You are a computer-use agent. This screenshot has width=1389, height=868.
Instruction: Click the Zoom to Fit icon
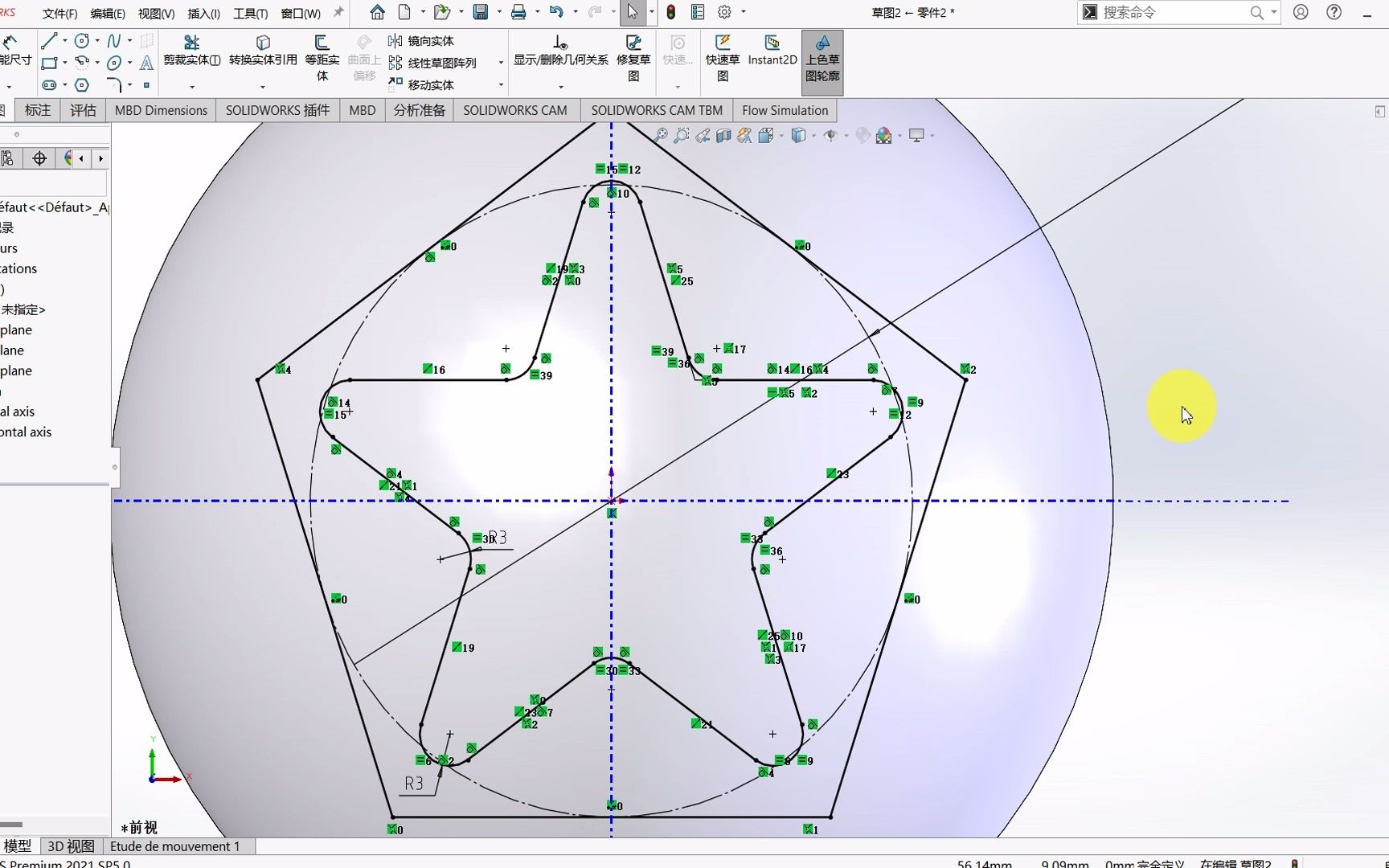click(662, 135)
